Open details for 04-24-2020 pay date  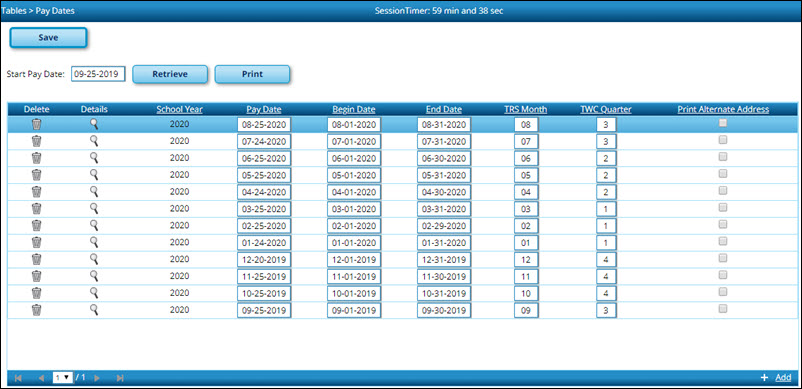[x=94, y=191]
